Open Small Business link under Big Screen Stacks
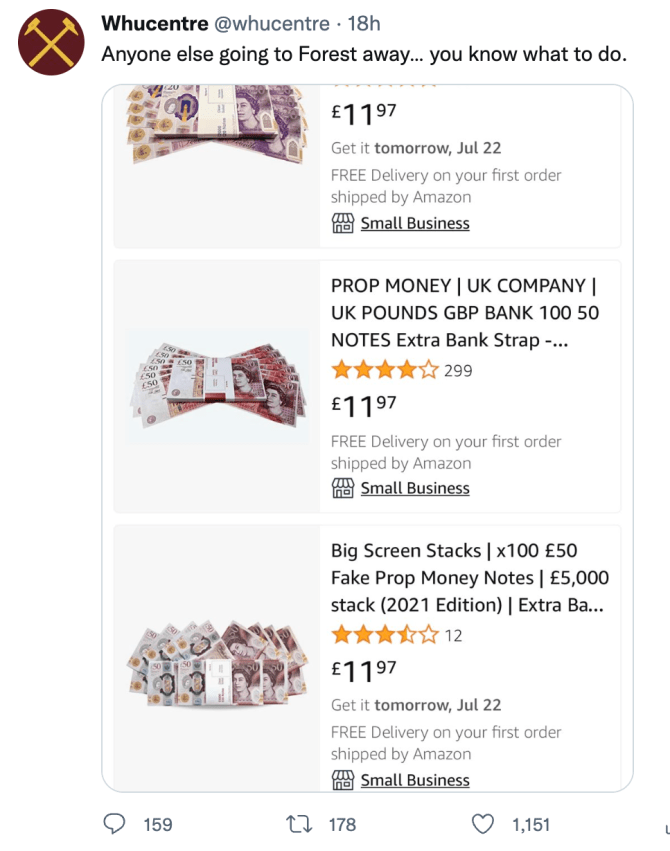The width and height of the screenshot is (670, 851). pos(415,780)
